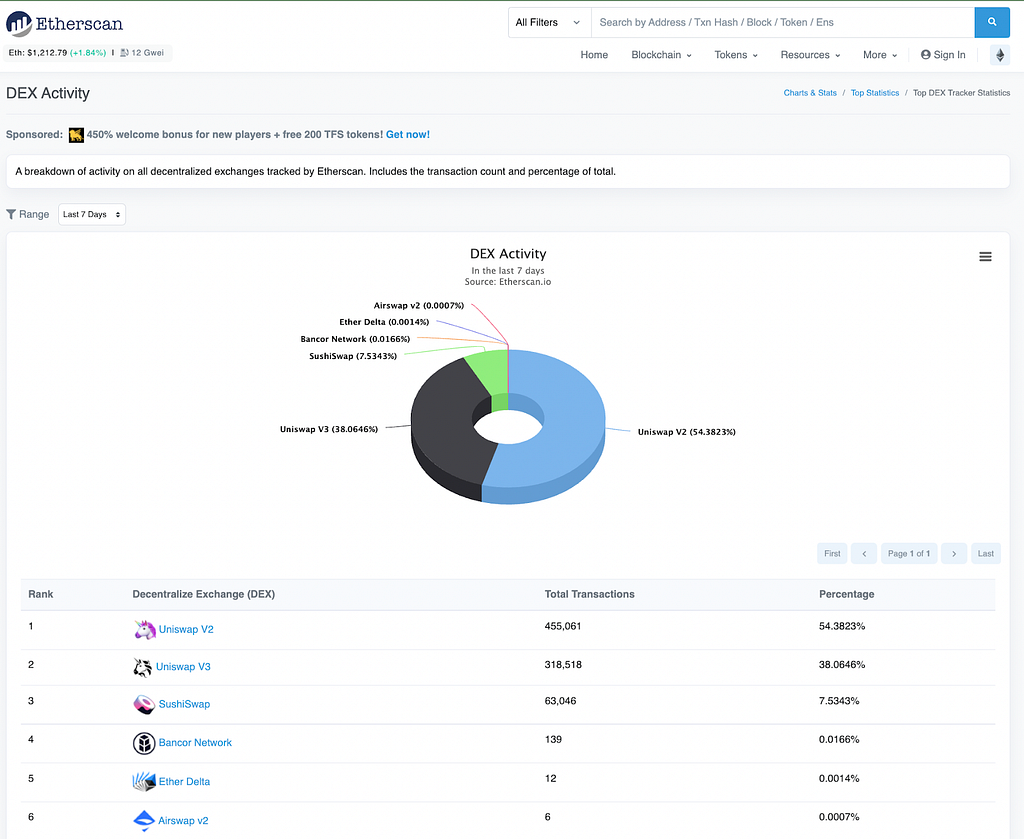Click the Bancor Network (0.0166%) chart label
1024x839 pixels.
[355, 339]
